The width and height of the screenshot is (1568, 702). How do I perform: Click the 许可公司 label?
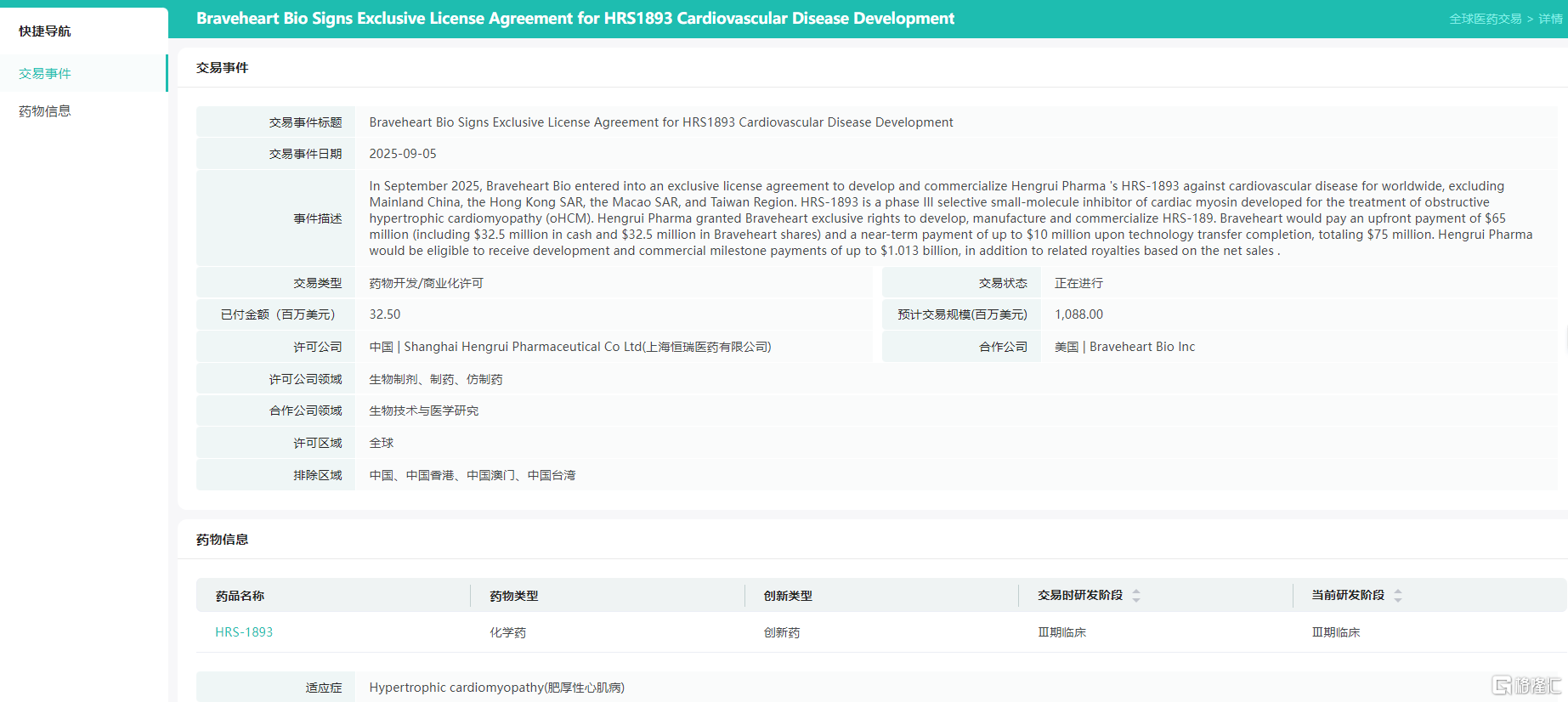point(318,347)
